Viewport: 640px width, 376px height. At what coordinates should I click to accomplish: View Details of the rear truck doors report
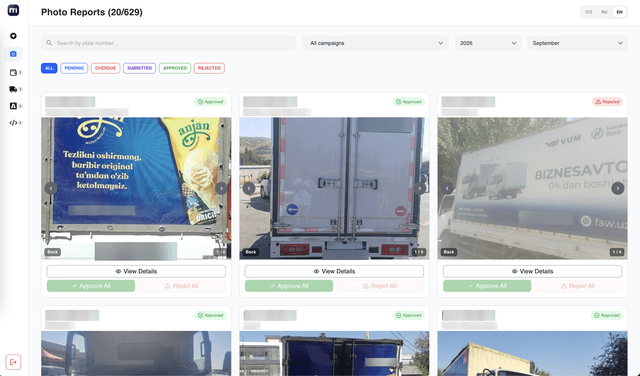[x=334, y=271]
